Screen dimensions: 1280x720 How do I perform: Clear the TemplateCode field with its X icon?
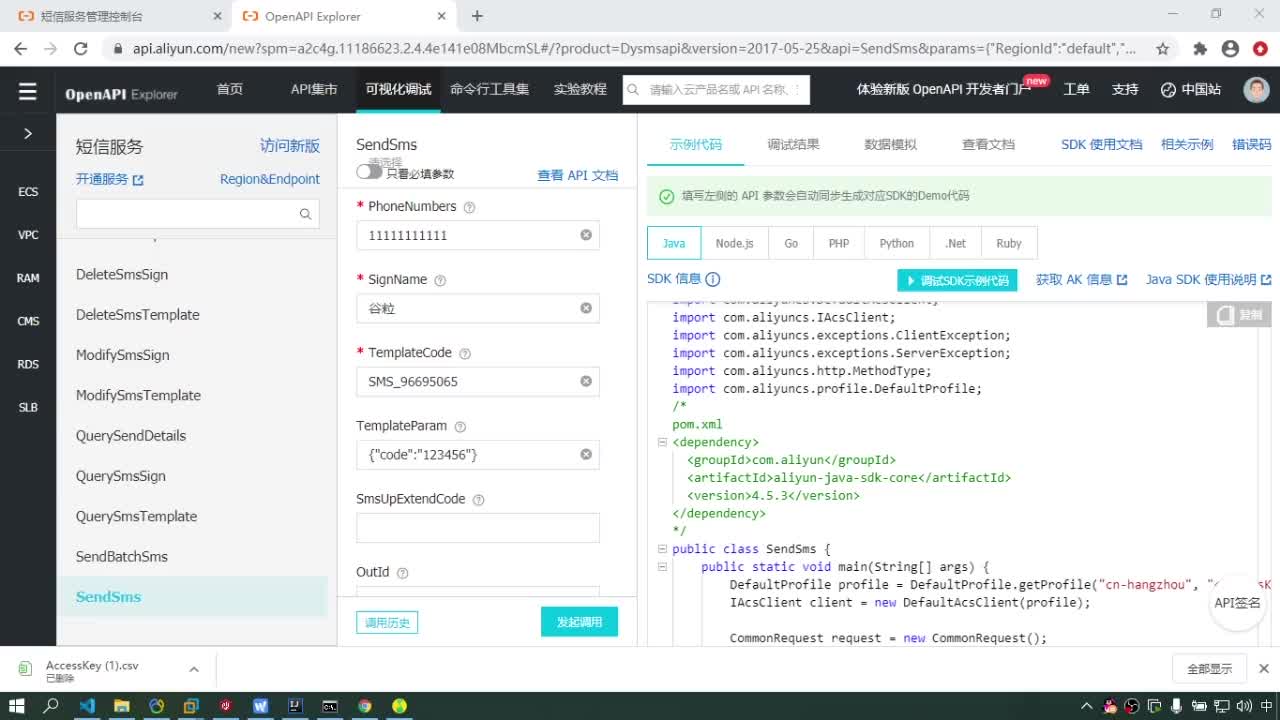[586, 381]
